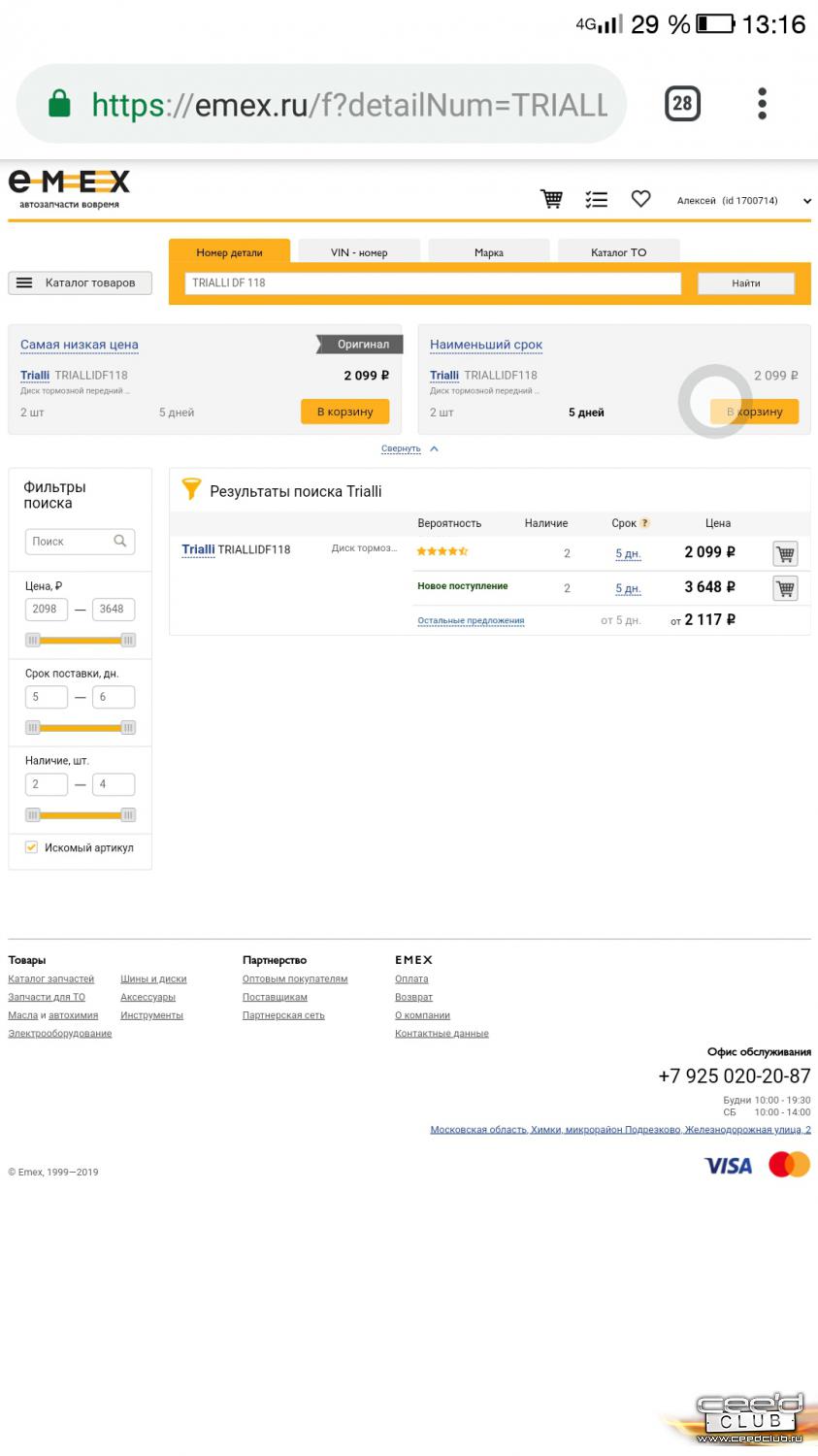Click В корзину under Самая низкая цена
The height and width of the screenshot is (1456, 818).
pos(344,412)
